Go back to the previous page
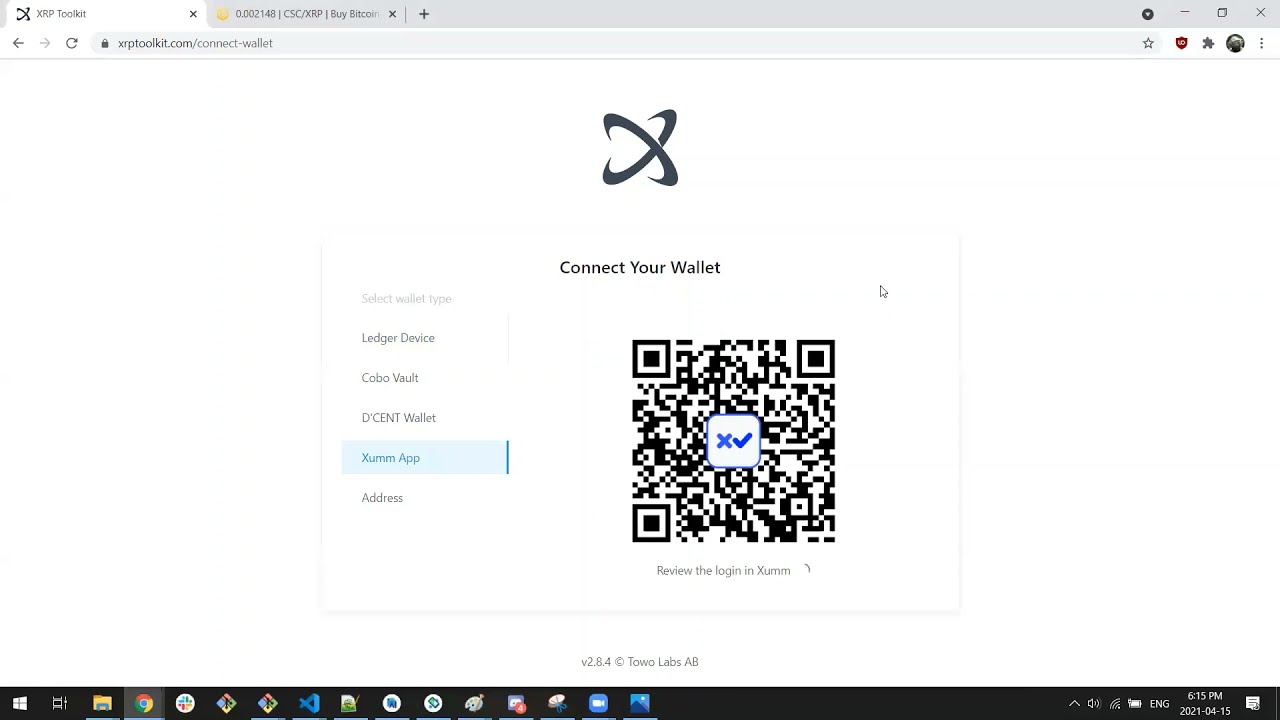The height and width of the screenshot is (720, 1280). pyautogui.click(x=18, y=43)
